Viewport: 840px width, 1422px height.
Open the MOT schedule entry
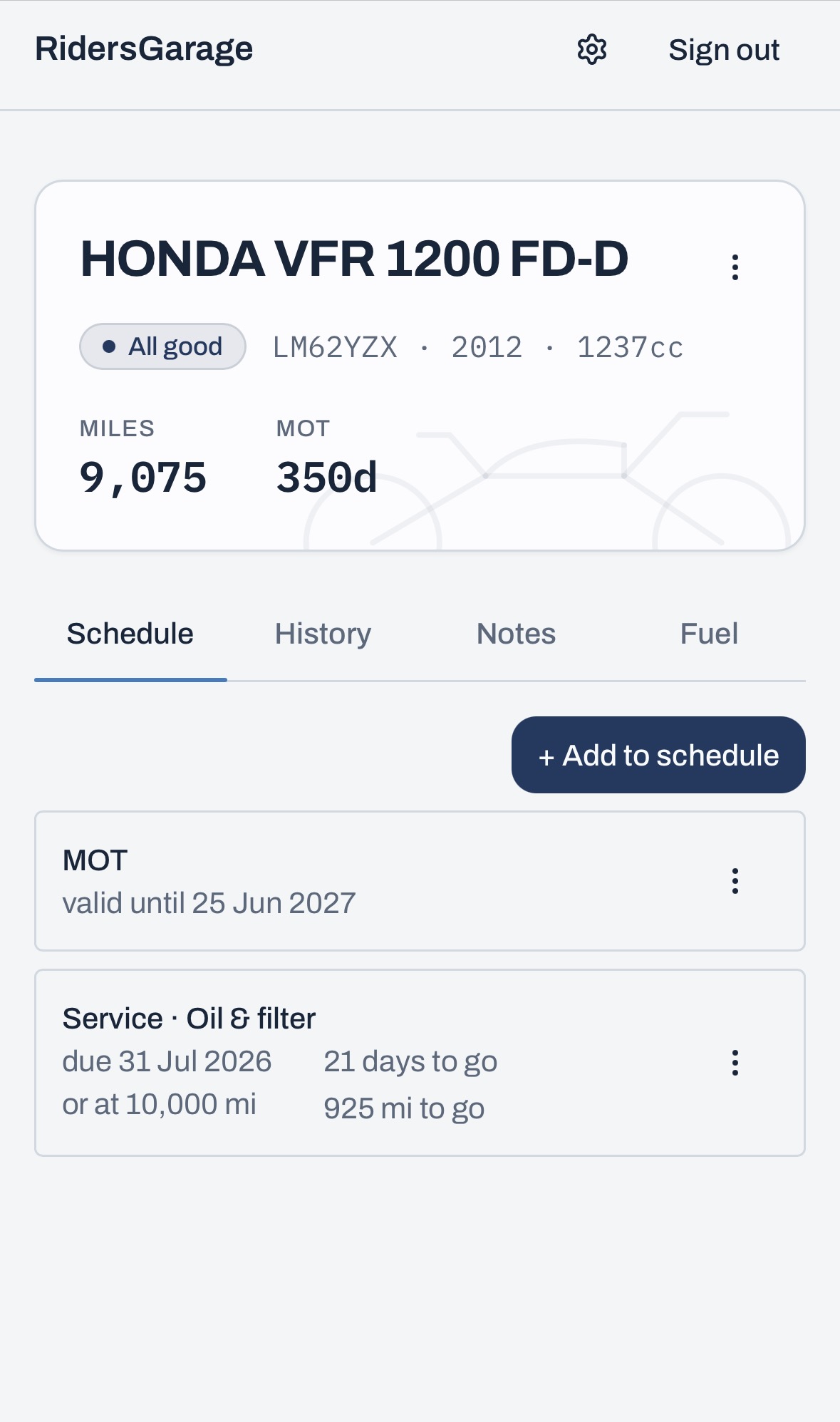click(x=420, y=881)
